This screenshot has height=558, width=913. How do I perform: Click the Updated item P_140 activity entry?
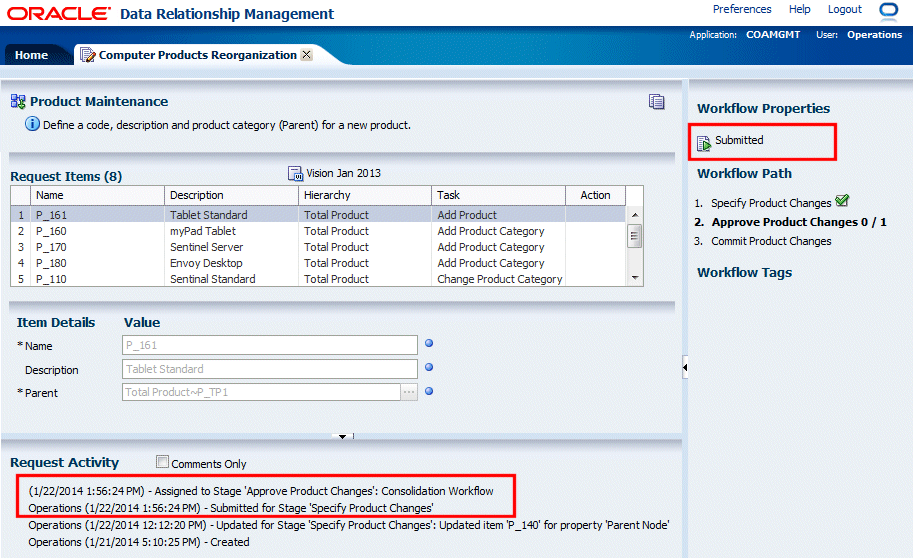point(349,525)
